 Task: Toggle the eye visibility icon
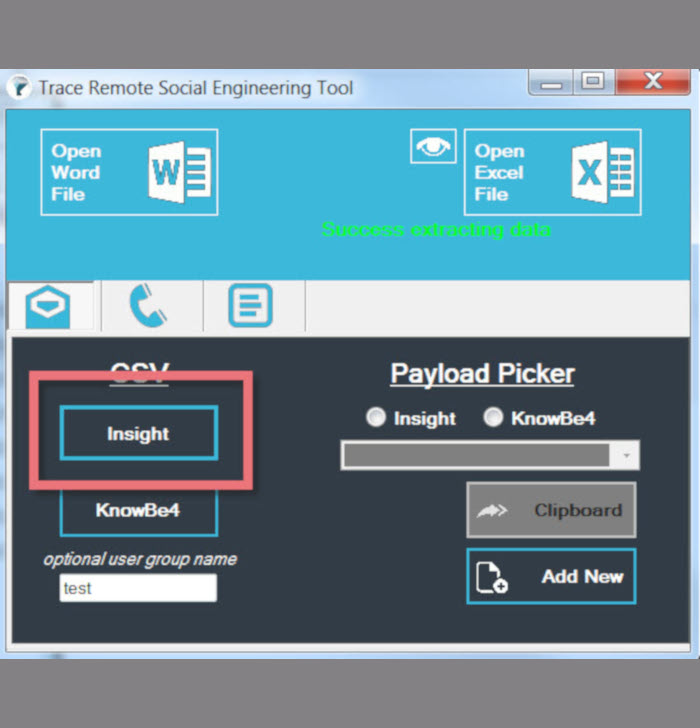pyautogui.click(x=433, y=146)
